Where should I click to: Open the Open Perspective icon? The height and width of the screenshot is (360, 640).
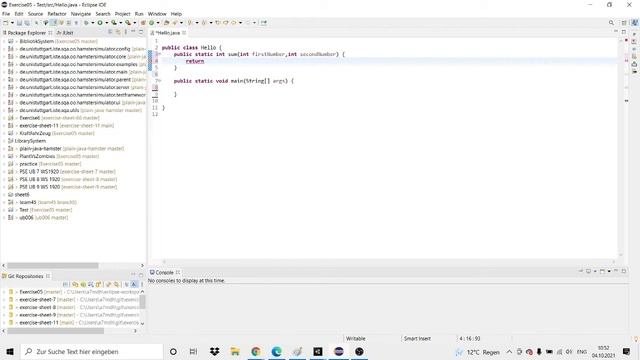624,23
